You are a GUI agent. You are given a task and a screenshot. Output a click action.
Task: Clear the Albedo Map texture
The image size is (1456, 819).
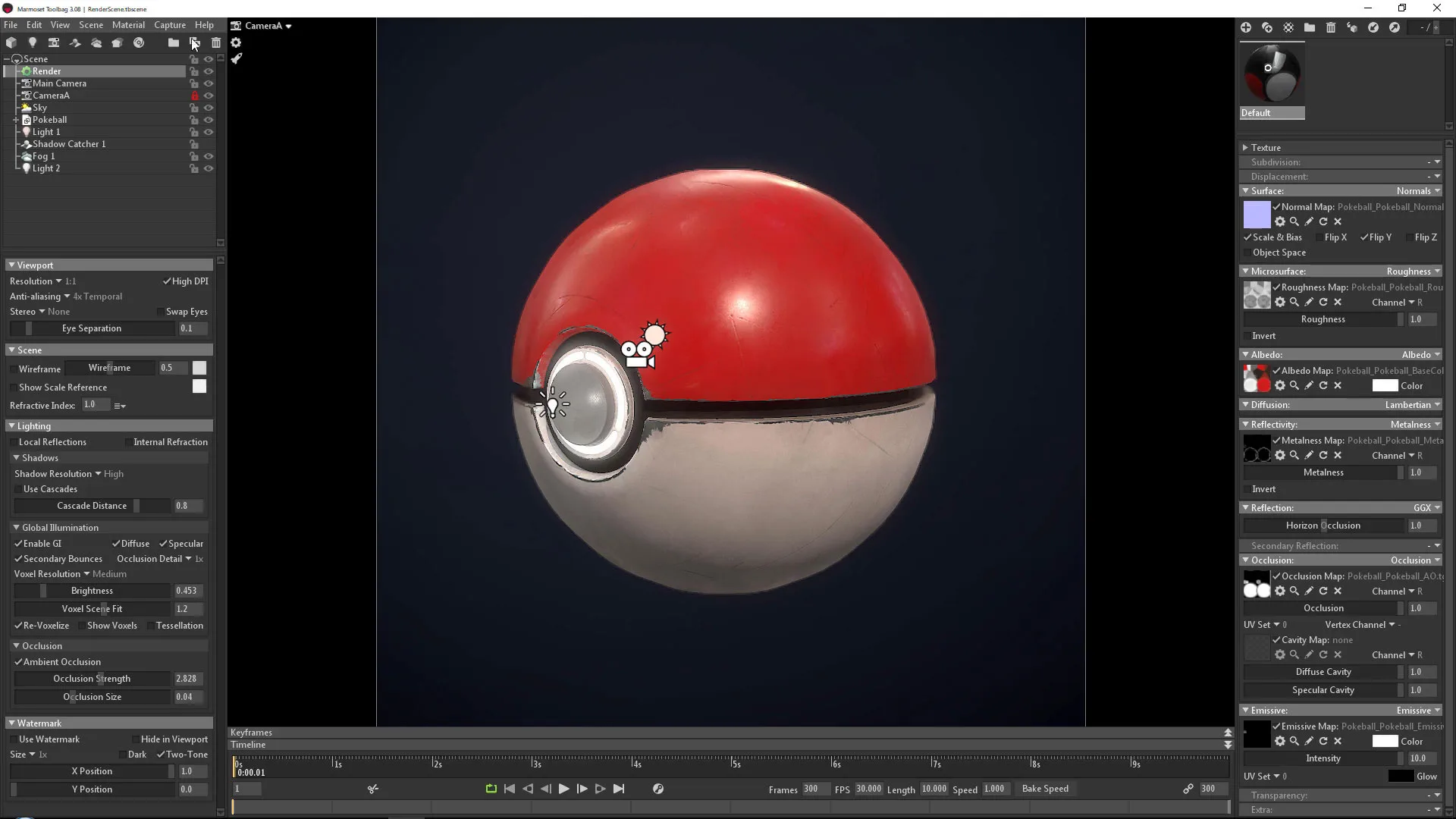(x=1338, y=385)
